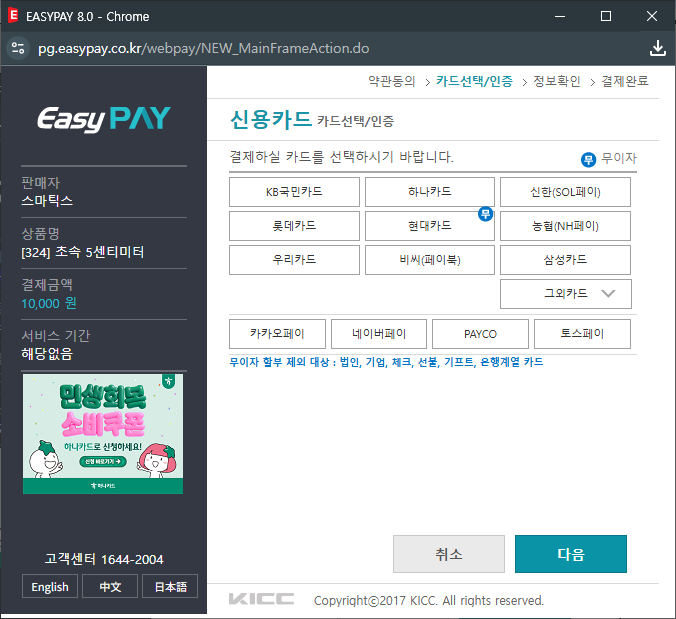This screenshot has width=676, height=619.
Task: Click the address bar URL
Action: [x=203, y=48]
